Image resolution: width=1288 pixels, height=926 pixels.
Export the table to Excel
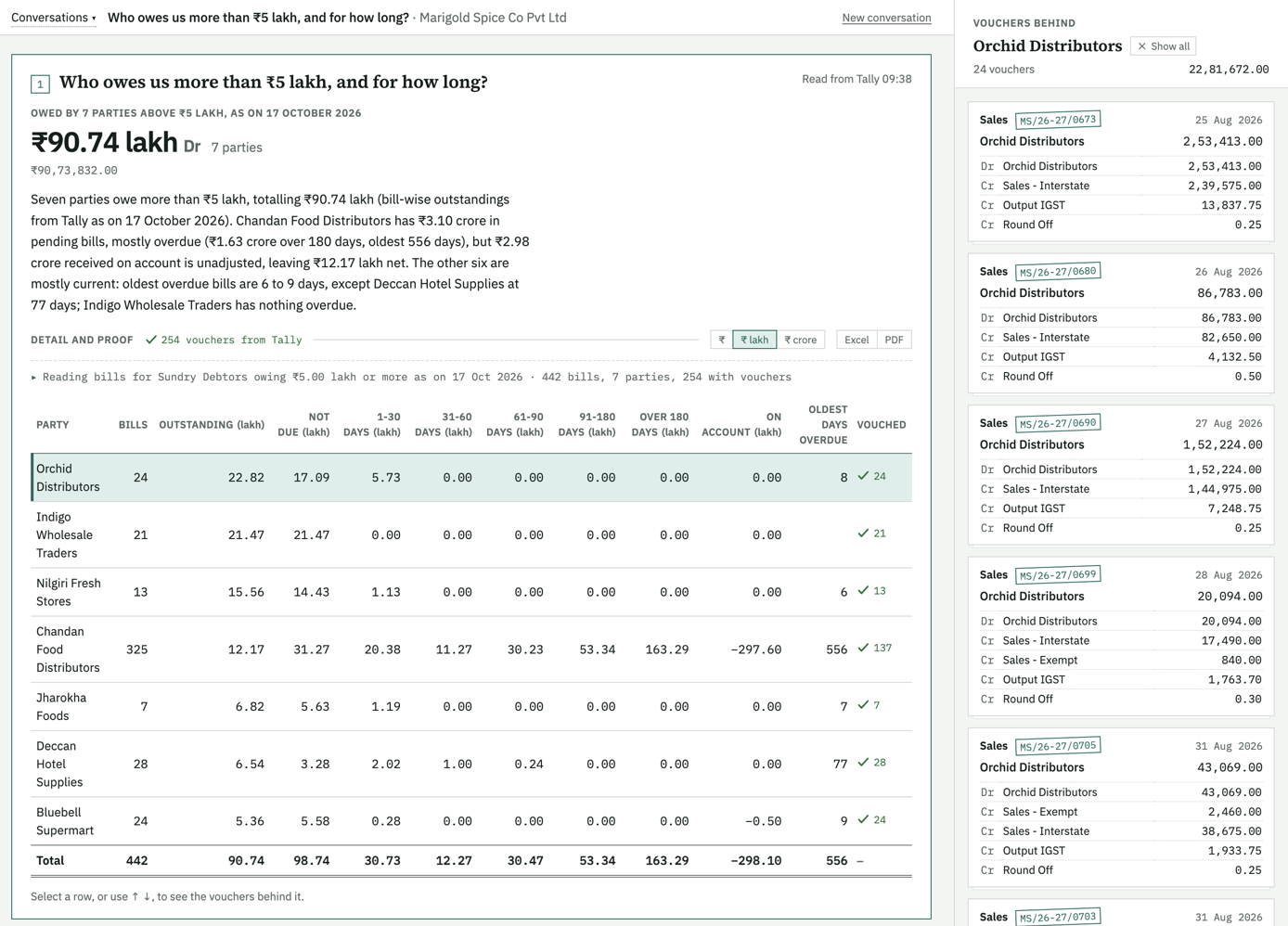pyautogui.click(x=857, y=340)
